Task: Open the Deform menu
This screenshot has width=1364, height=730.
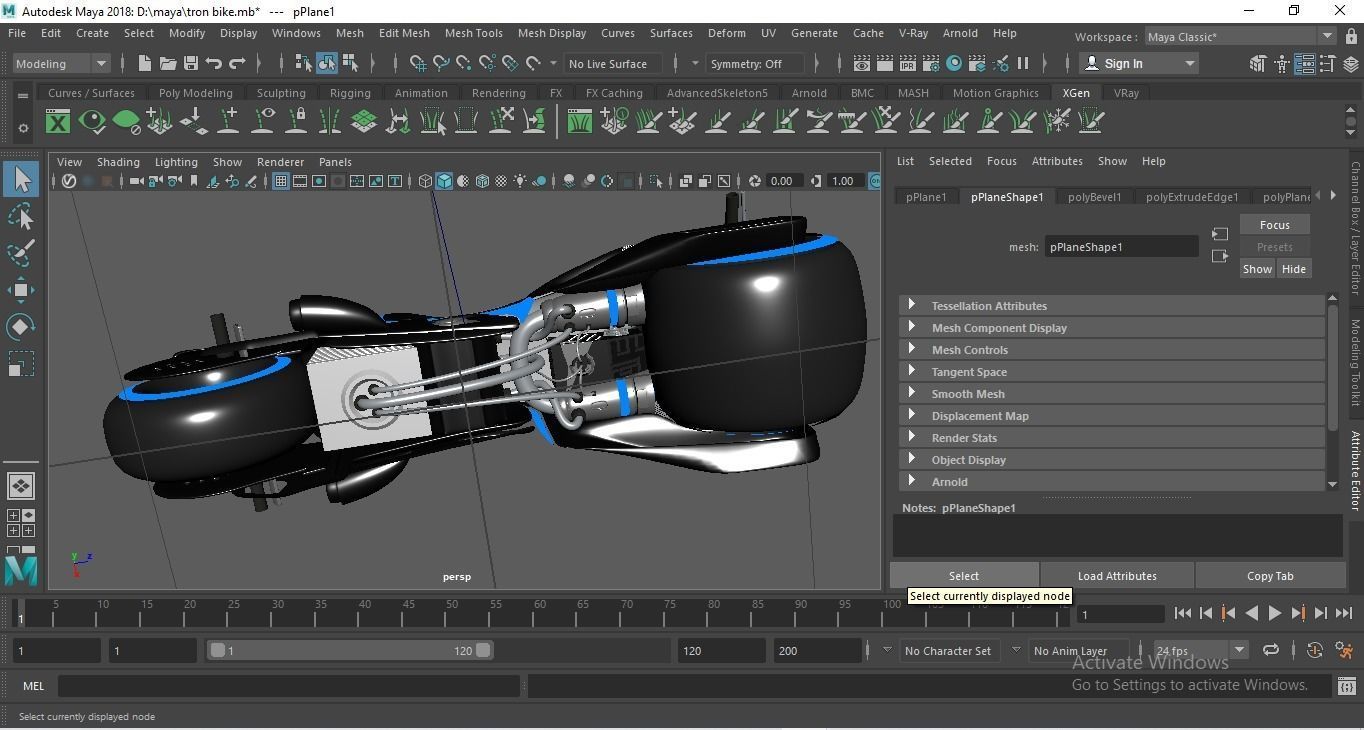Action: [x=726, y=33]
